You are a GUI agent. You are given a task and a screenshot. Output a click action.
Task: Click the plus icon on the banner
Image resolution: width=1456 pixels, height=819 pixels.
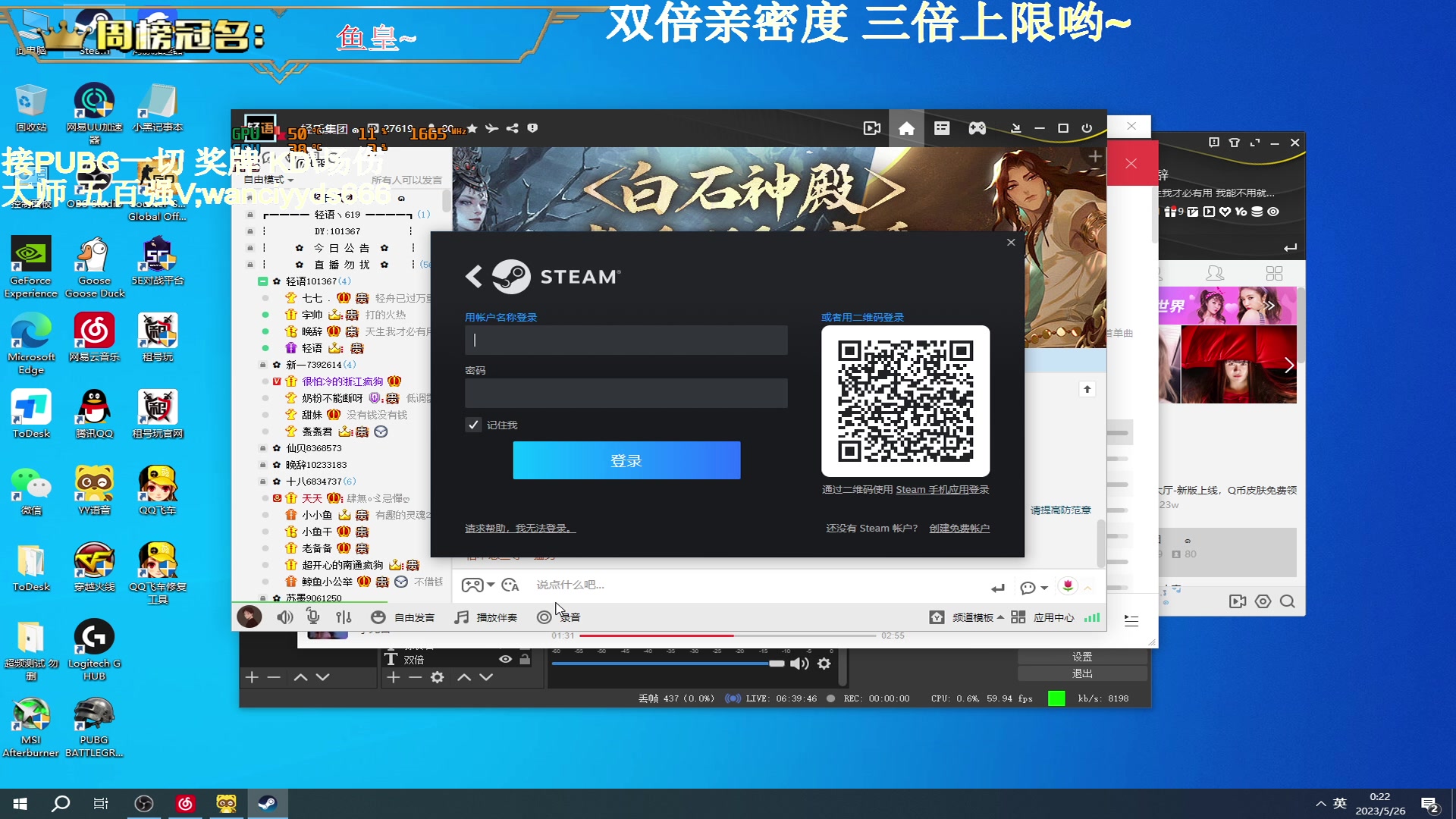(x=1095, y=156)
